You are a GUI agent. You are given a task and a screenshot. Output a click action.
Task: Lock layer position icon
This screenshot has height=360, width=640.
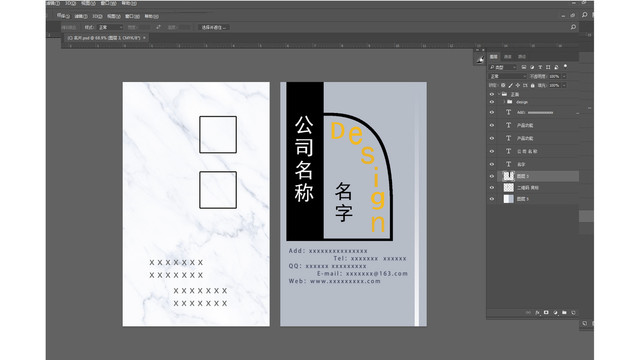tap(518, 85)
